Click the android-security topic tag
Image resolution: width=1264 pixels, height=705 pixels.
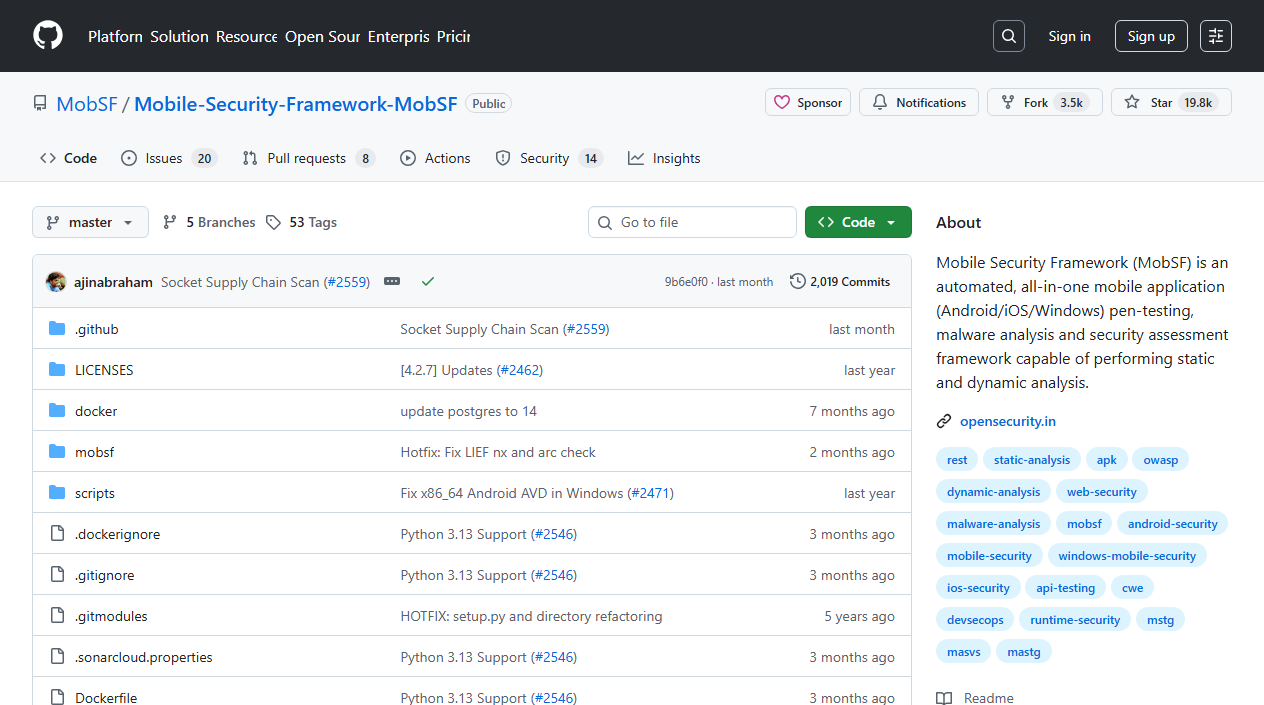1173,524
